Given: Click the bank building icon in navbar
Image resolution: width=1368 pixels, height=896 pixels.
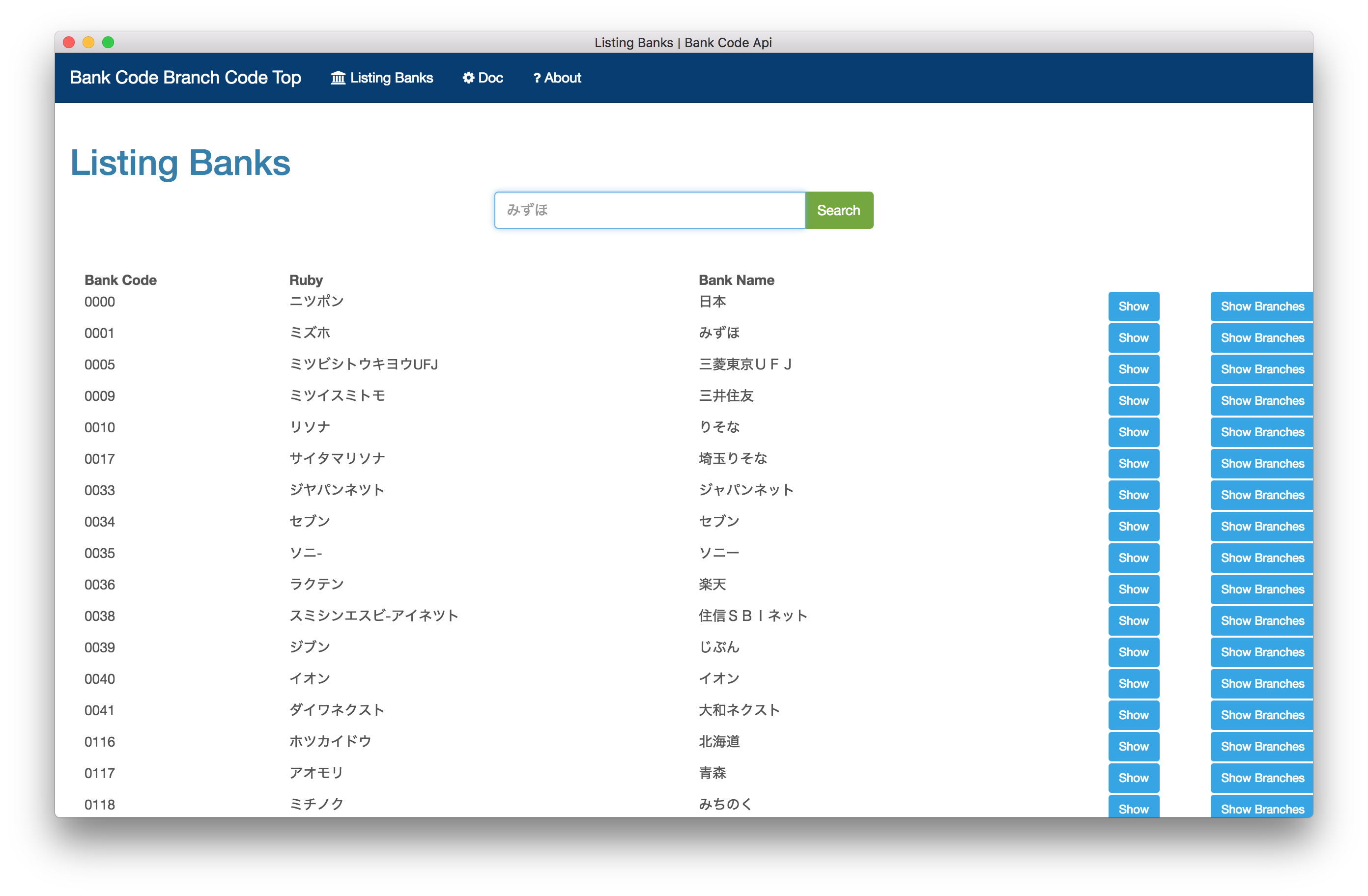Looking at the screenshot, I should (x=338, y=78).
